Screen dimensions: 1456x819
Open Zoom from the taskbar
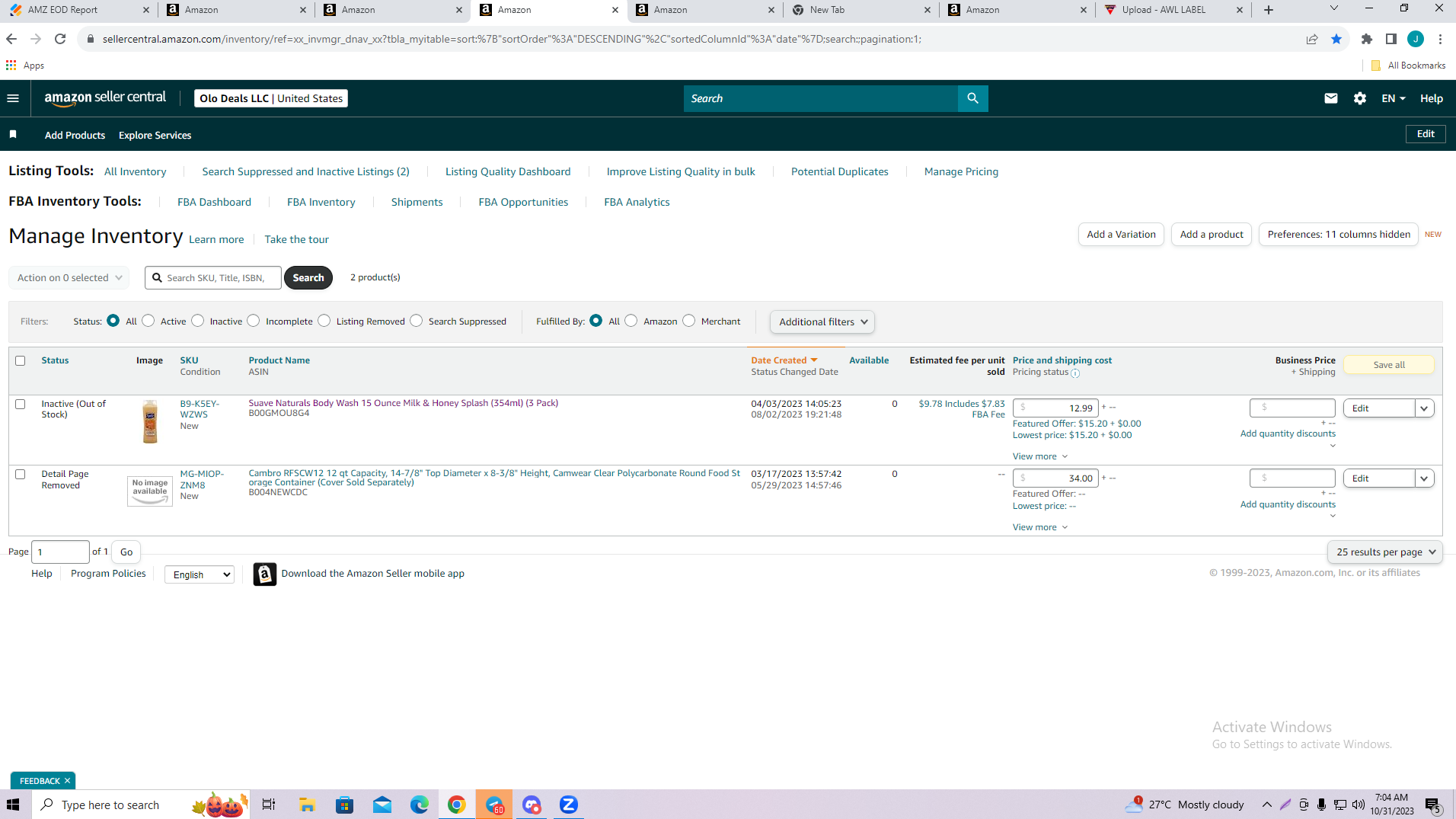coord(568,805)
